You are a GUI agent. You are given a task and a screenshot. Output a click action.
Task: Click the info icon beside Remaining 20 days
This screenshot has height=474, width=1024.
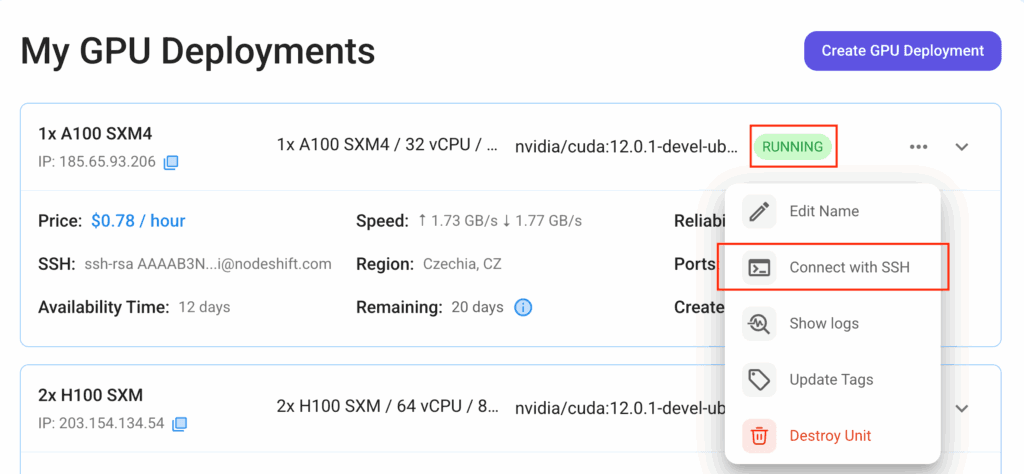[523, 307]
